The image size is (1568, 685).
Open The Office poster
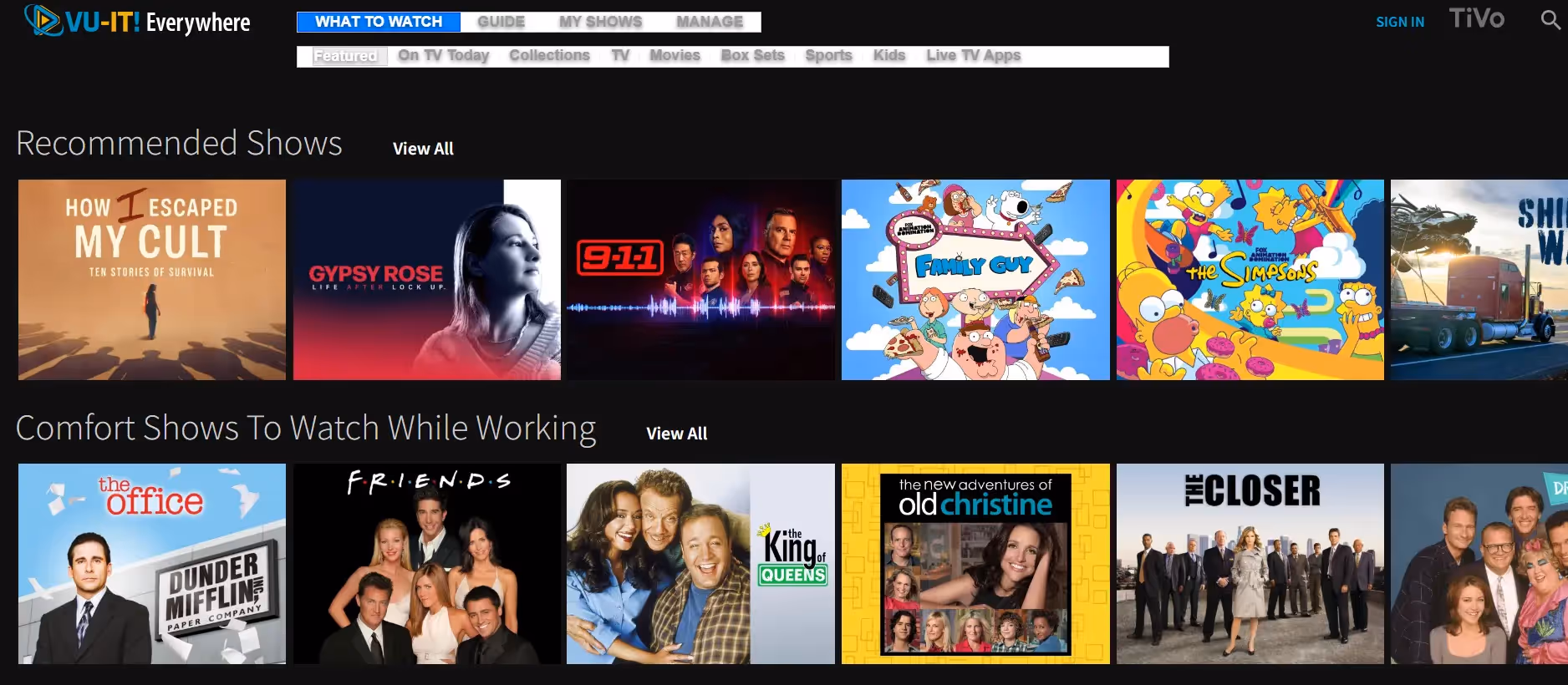[x=152, y=564]
